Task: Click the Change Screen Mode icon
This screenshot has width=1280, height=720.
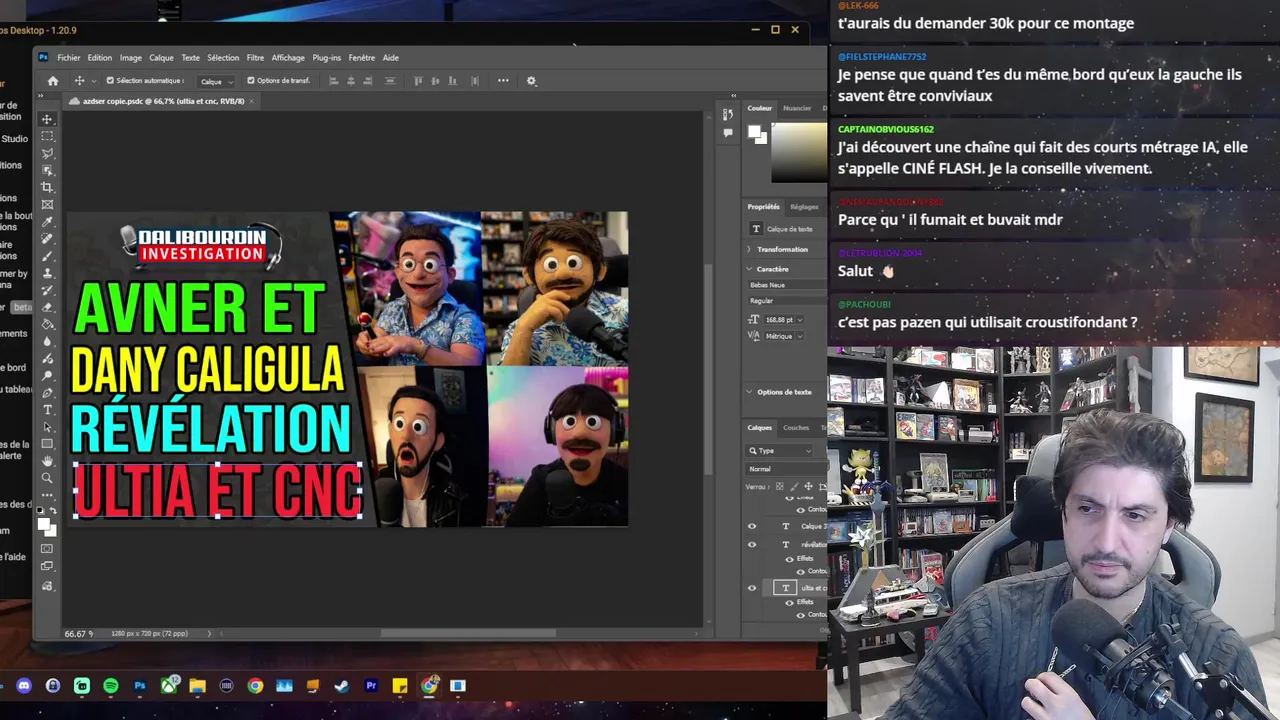Action: pyautogui.click(x=47, y=567)
